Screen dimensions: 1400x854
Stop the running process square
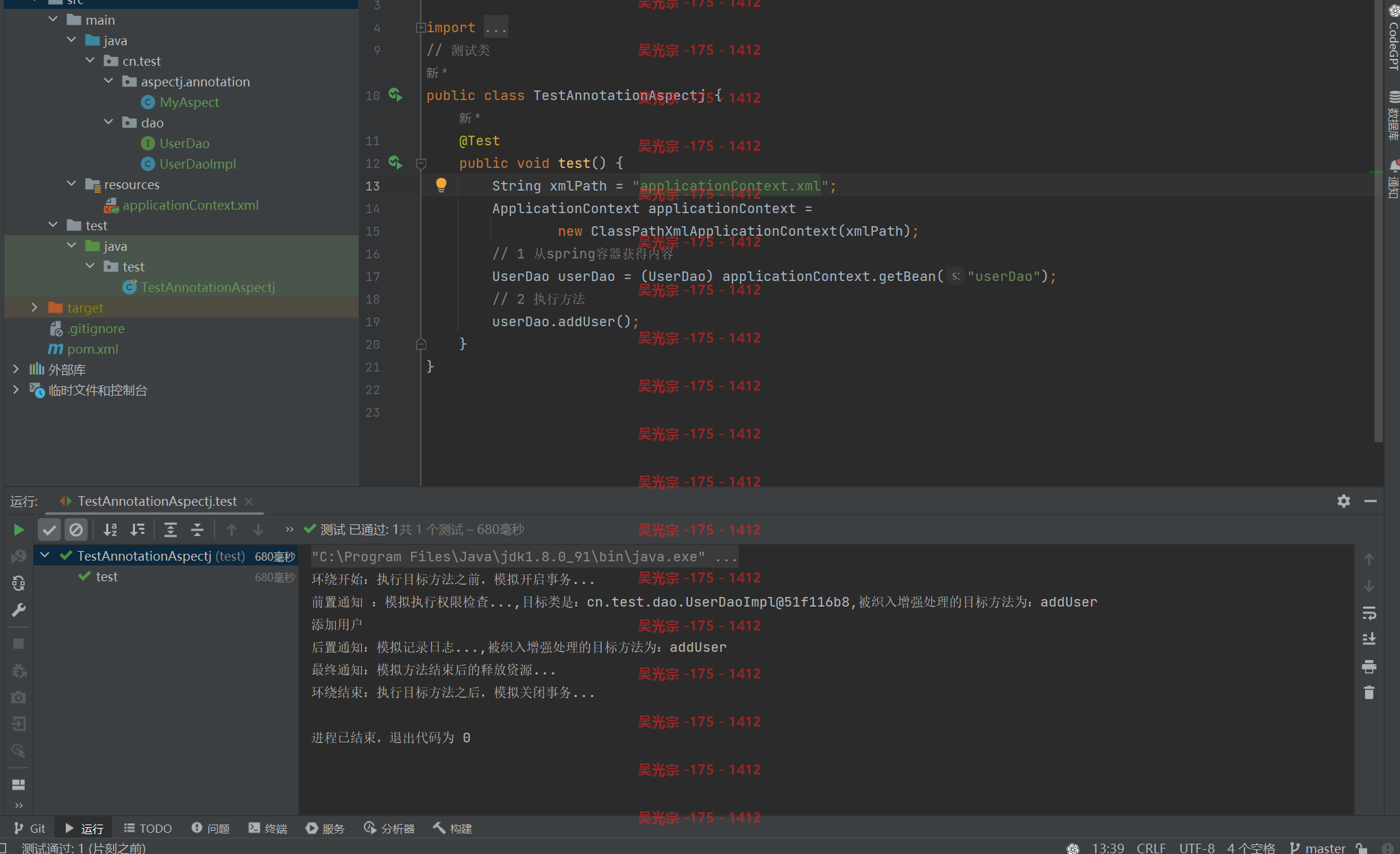(19, 644)
